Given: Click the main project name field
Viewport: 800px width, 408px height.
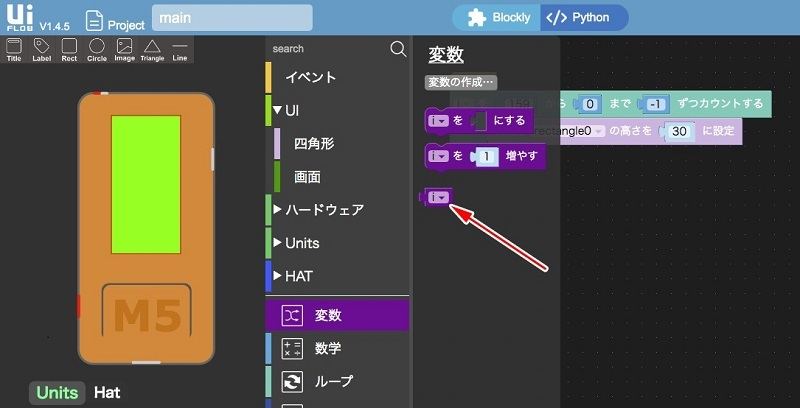Looking at the screenshot, I should (x=232, y=18).
